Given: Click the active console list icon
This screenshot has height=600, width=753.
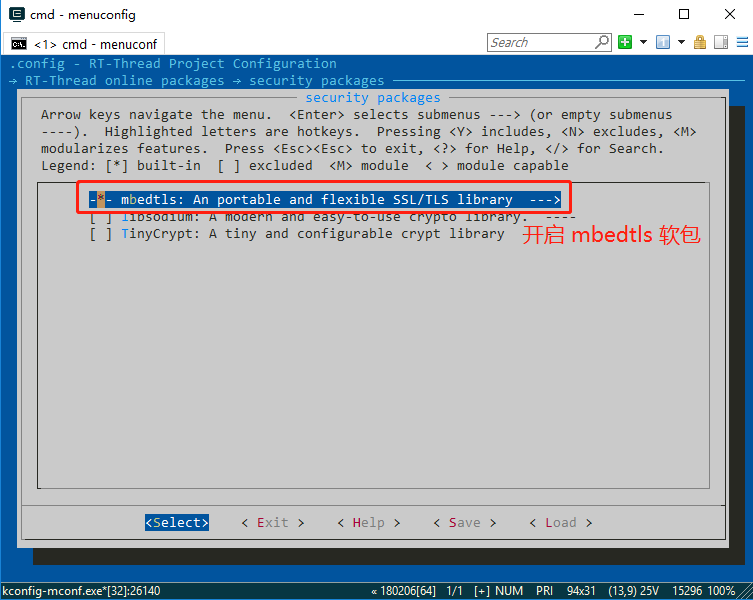Looking at the screenshot, I should click(x=663, y=42).
